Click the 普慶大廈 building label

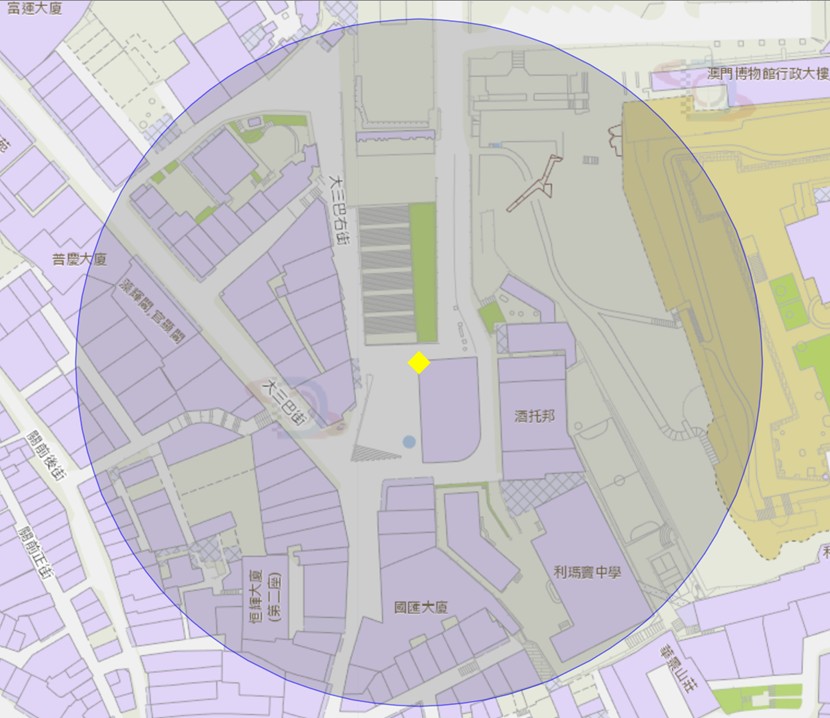[79, 259]
